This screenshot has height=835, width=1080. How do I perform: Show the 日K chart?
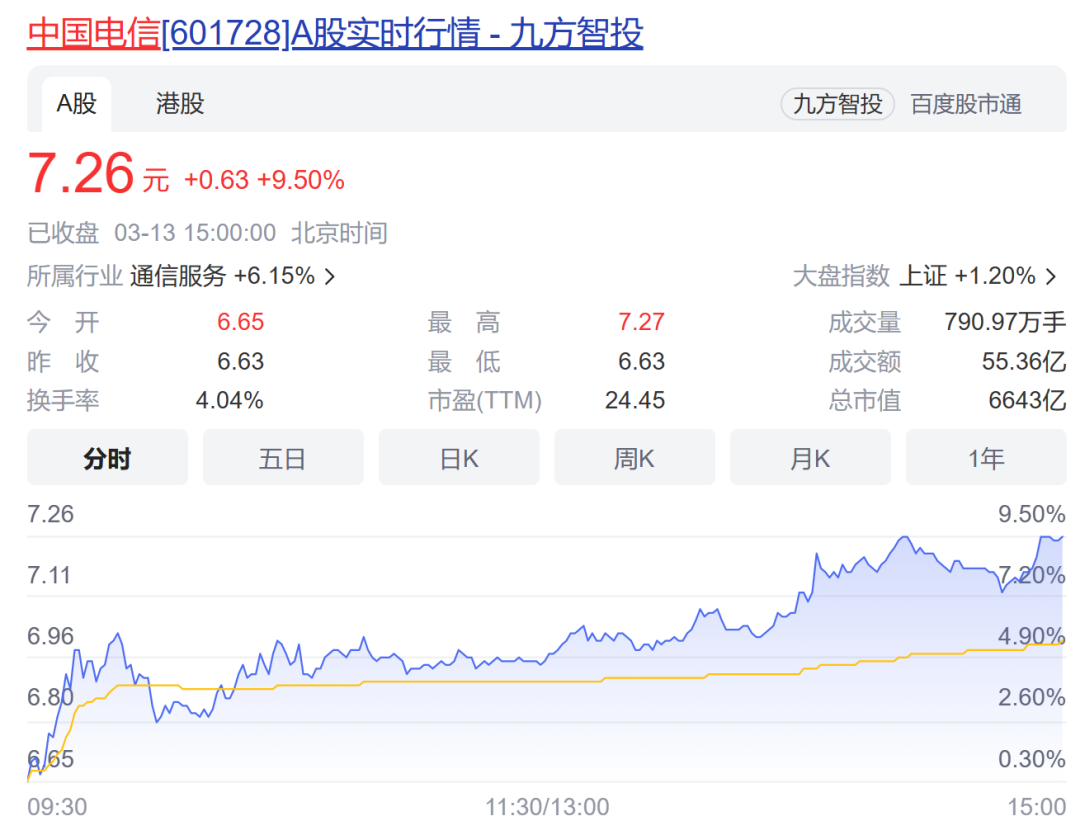[459, 457]
